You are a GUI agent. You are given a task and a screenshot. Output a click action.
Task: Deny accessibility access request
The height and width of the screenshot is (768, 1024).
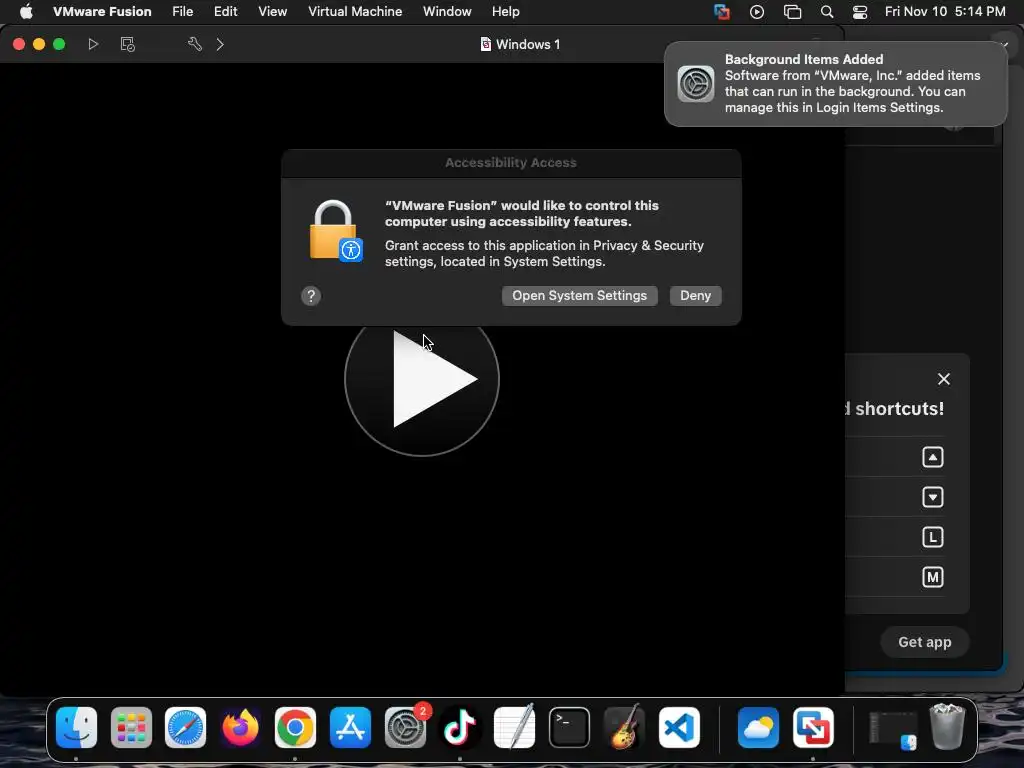pyautogui.click(x=696, y=296)
